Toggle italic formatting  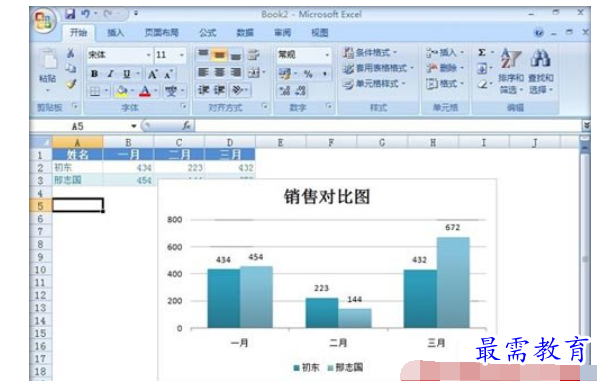[110, 73]
